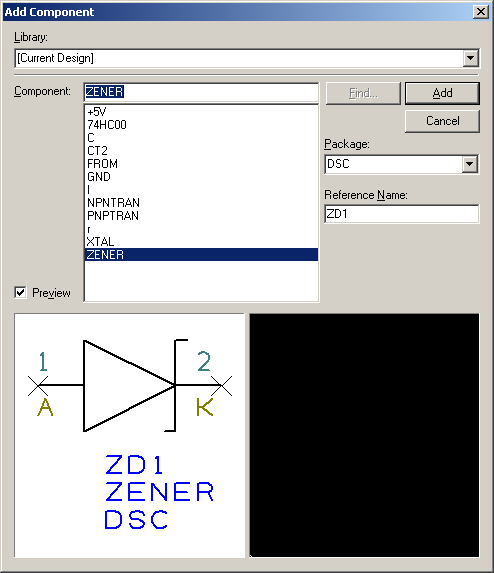
Task: Click the Reference Name field ZD1
Action: 402,213
